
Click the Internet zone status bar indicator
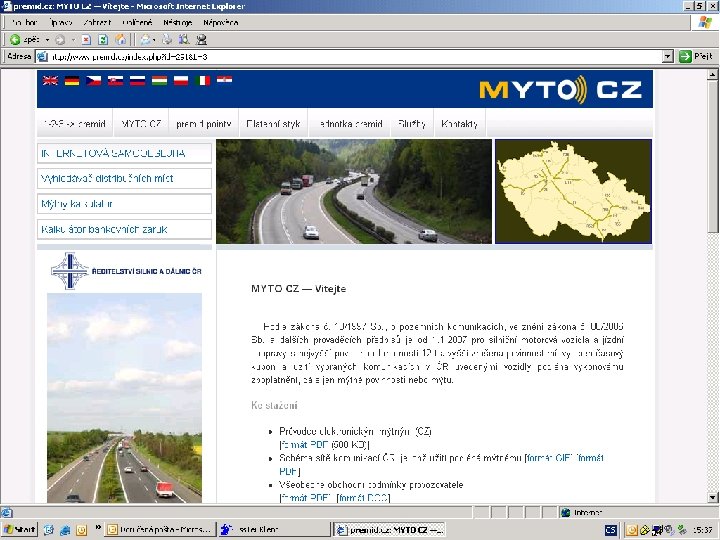pyautogui.click(x=582, y=512)
